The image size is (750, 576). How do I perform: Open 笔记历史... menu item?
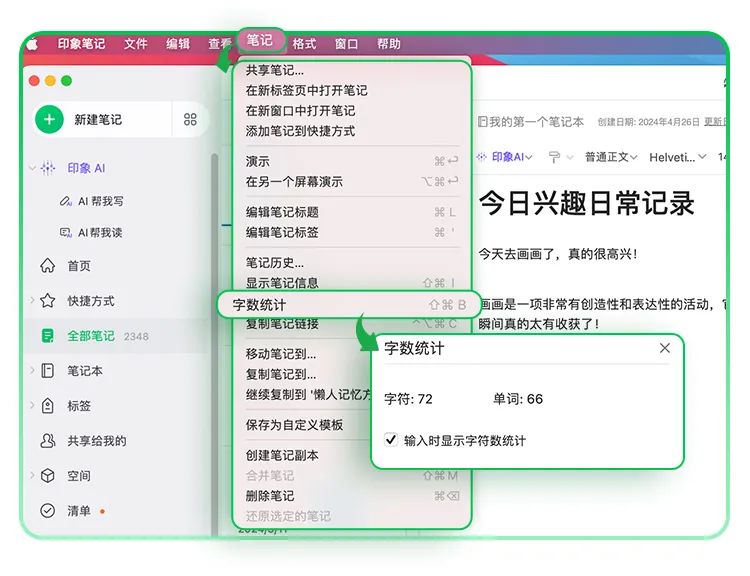(x=352, y=263)
